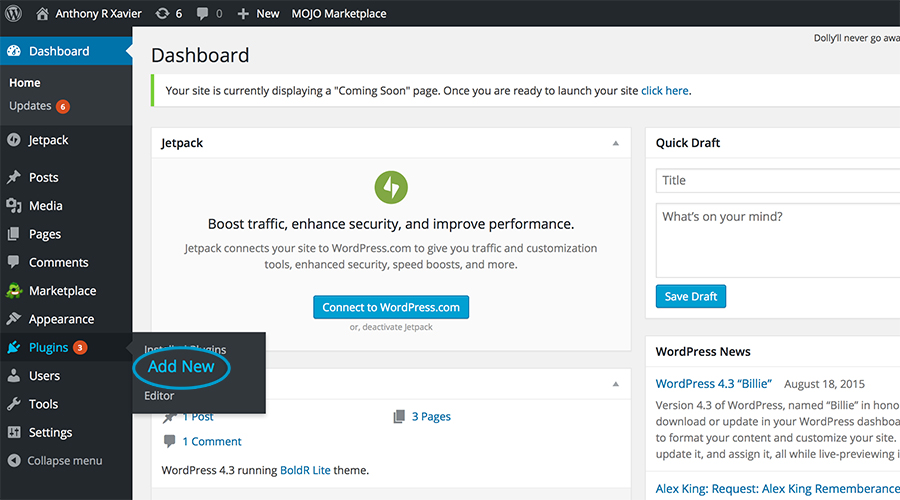The image size is (900, 500).
Task: Open the Appearance menu label
Action: [x=61, y=319]
